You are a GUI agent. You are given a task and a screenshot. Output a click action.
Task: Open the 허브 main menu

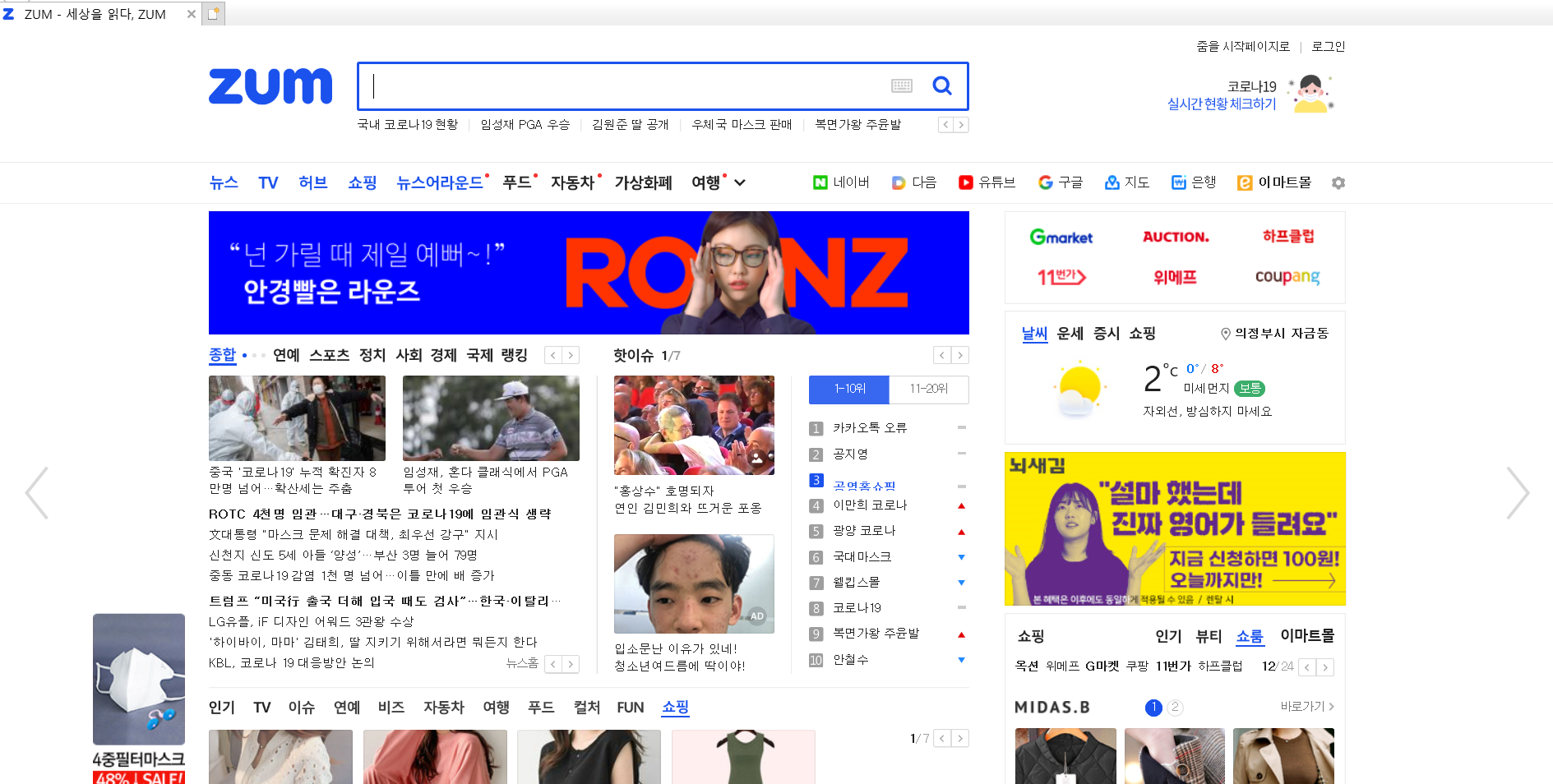tap(313, 182)
